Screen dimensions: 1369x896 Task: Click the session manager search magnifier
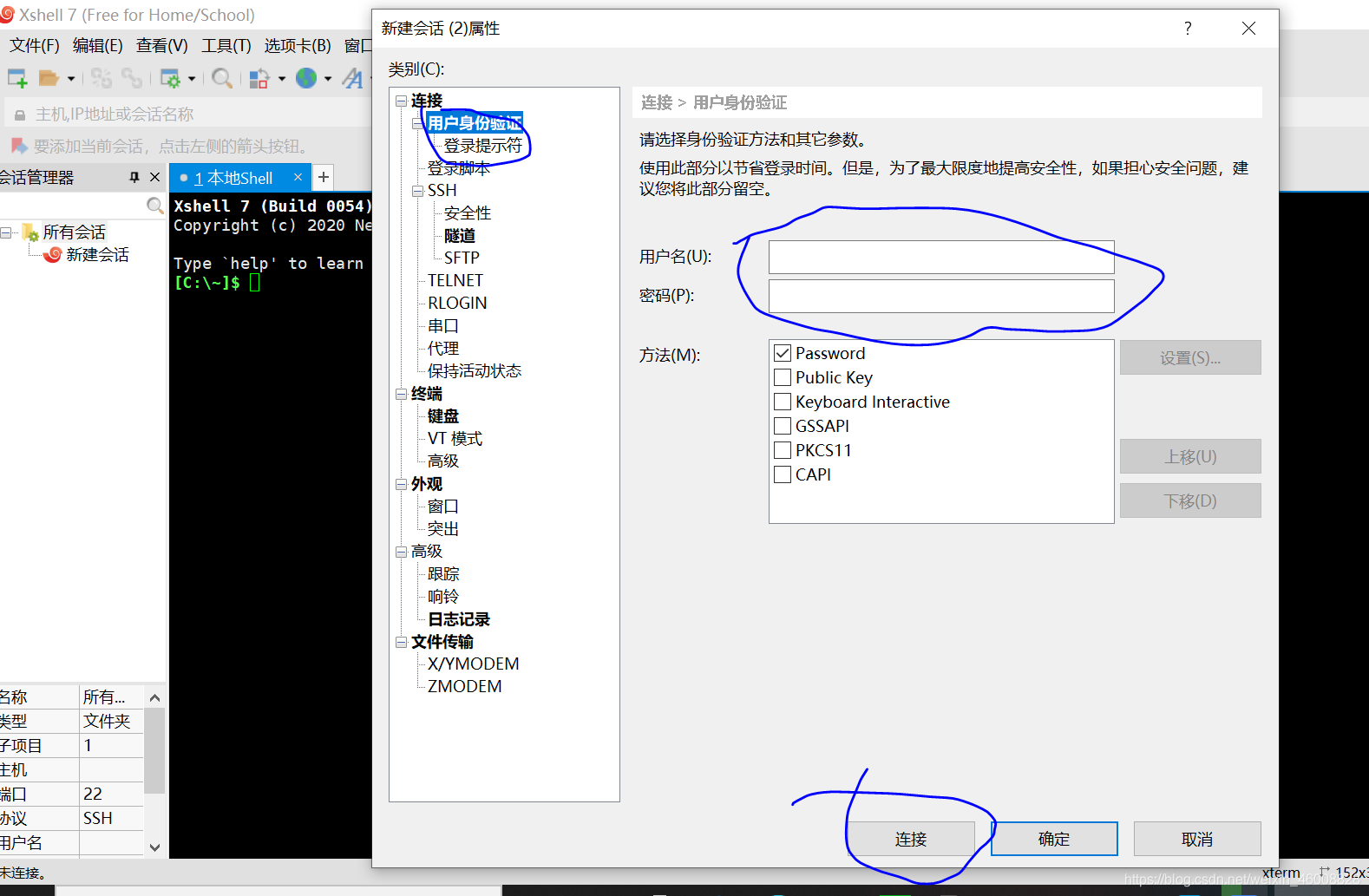pyautogui.click(x=155, y=206)
